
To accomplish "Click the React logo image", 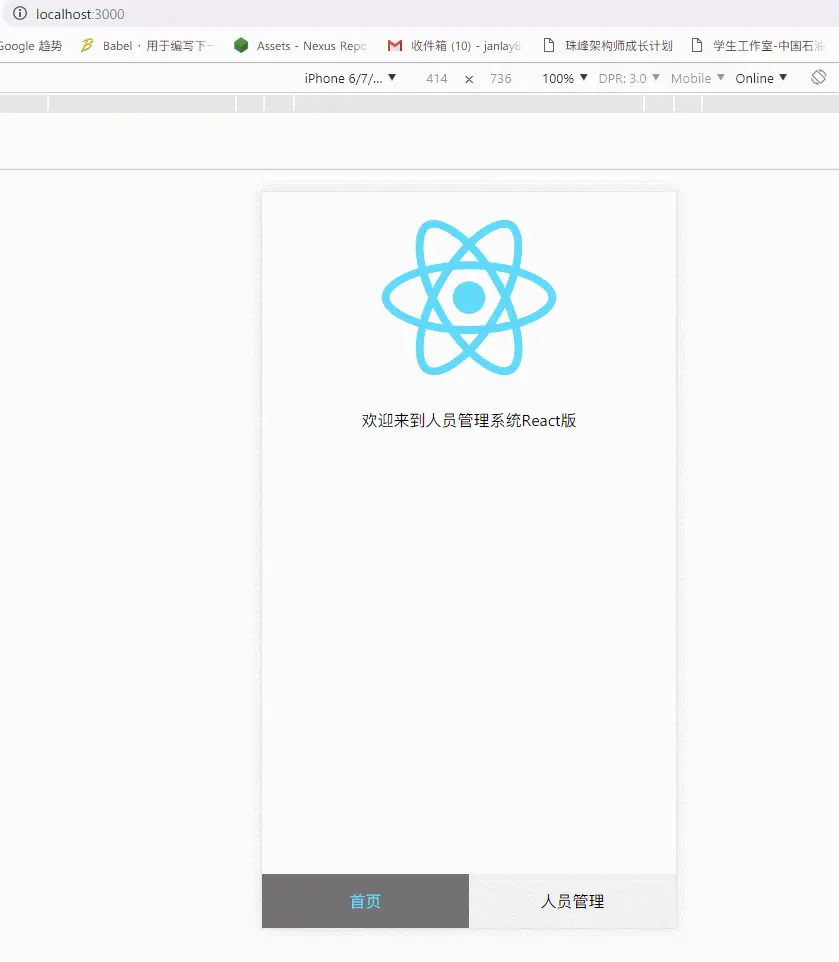I will 469,298.
